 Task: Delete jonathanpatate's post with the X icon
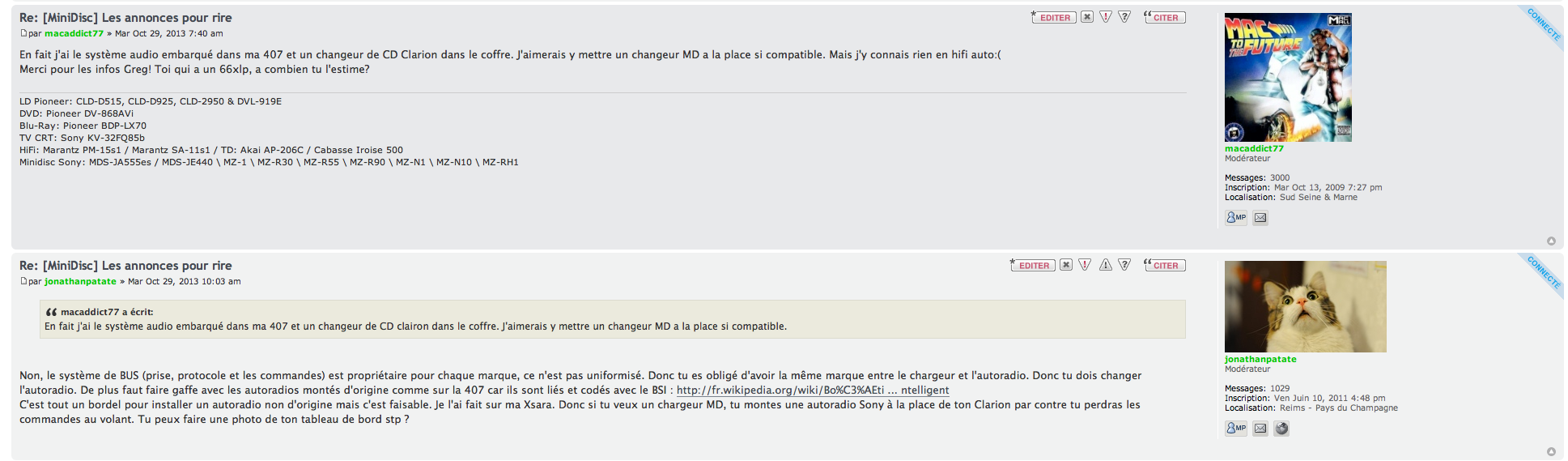(1066, 265)
